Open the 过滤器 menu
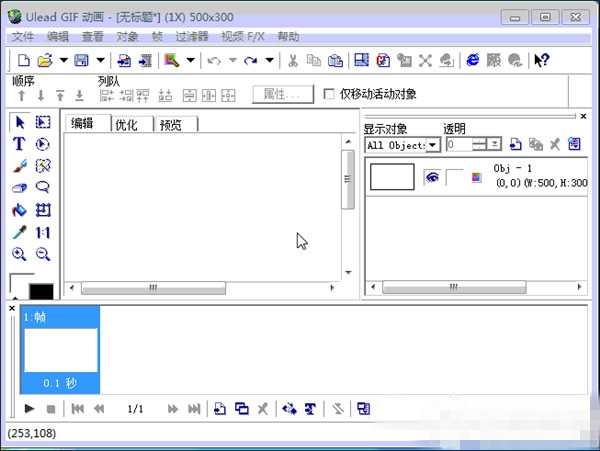 (x=194, y=36)
